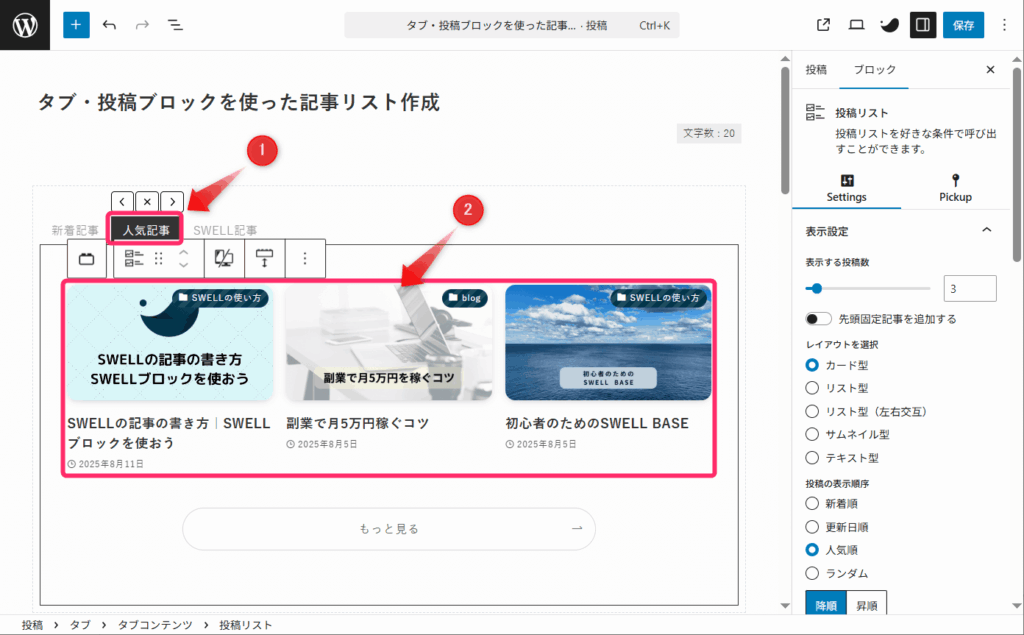The height and width of the screenshot is (635, 1024).
Task: Open the SWELL settings icon
Action: pos(889,25)
